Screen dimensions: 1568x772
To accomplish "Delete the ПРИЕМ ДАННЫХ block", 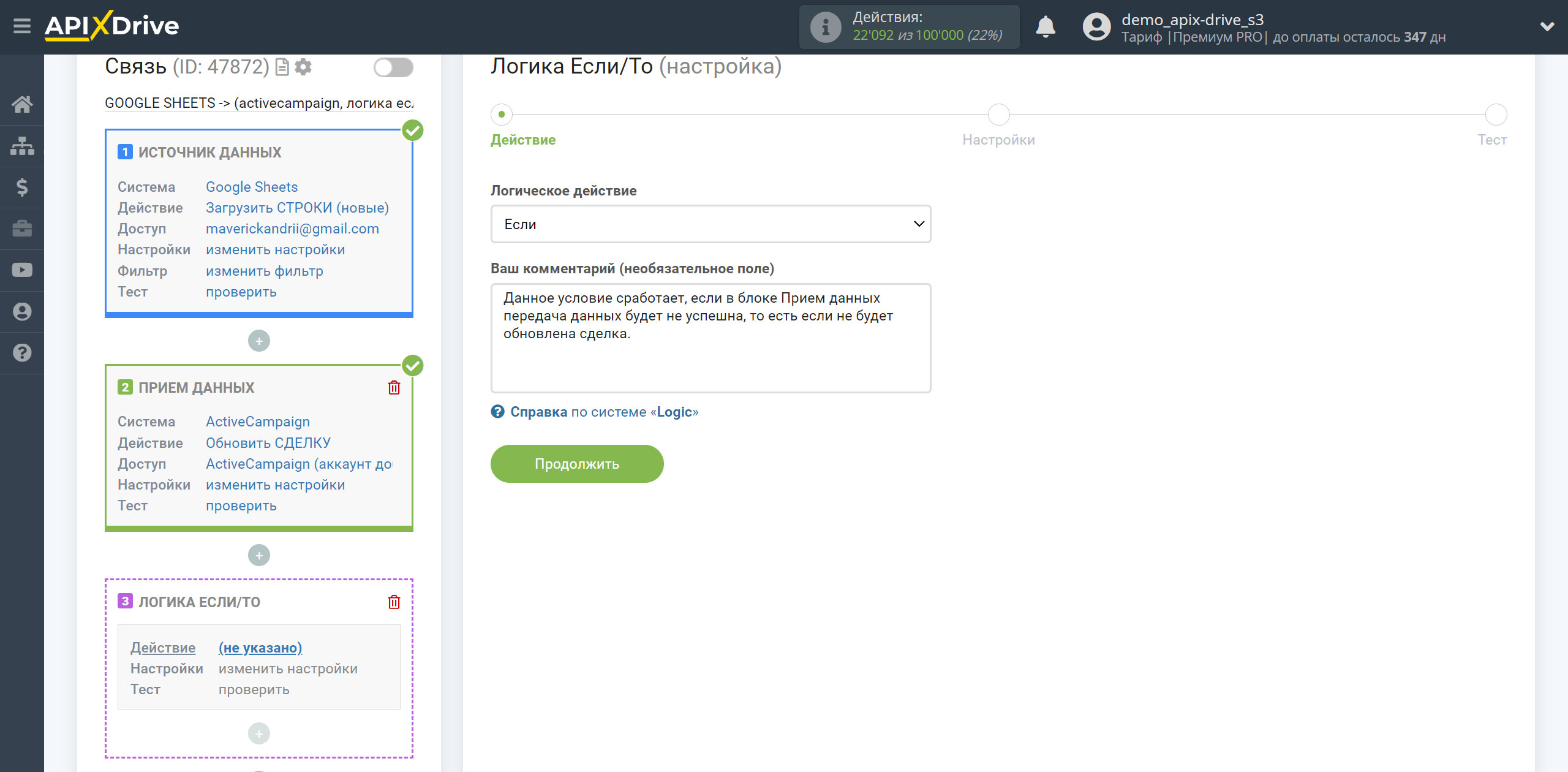I will tap(394, 387).
